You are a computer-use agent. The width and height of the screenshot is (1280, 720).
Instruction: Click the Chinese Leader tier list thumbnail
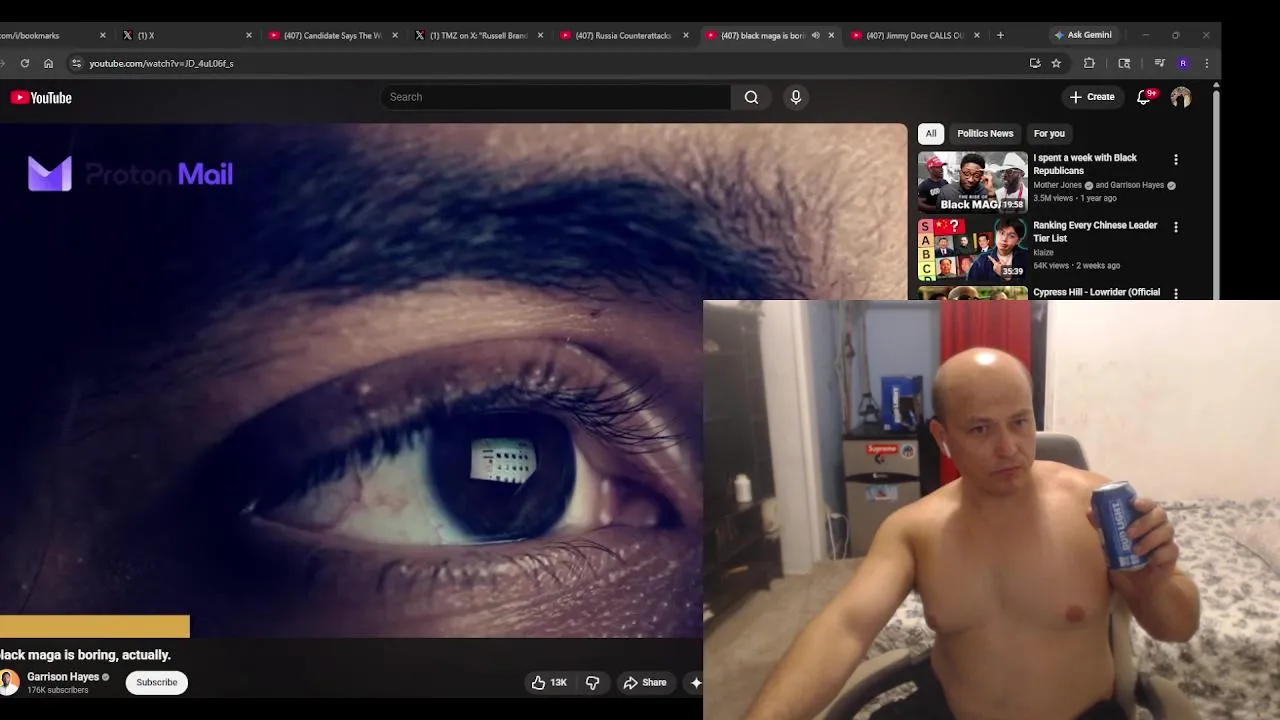click(972, 249)
